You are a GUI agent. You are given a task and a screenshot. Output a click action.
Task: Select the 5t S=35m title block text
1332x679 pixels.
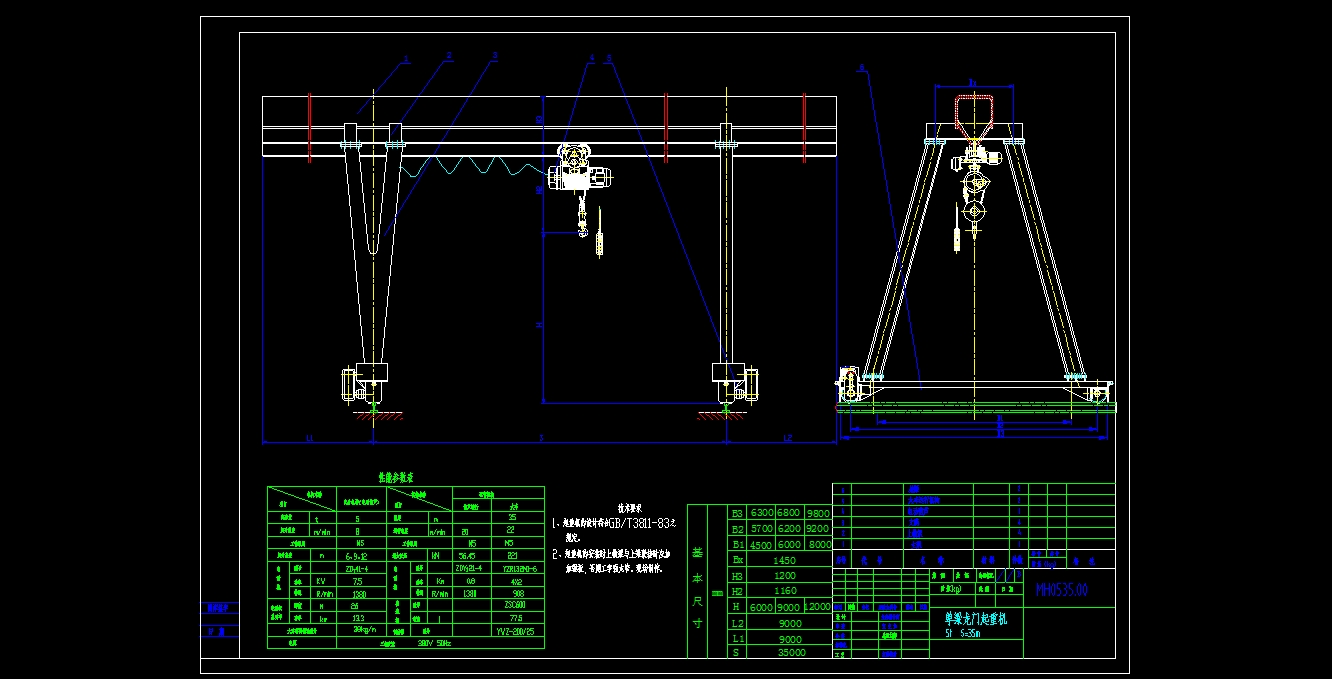tap(964, 632)
